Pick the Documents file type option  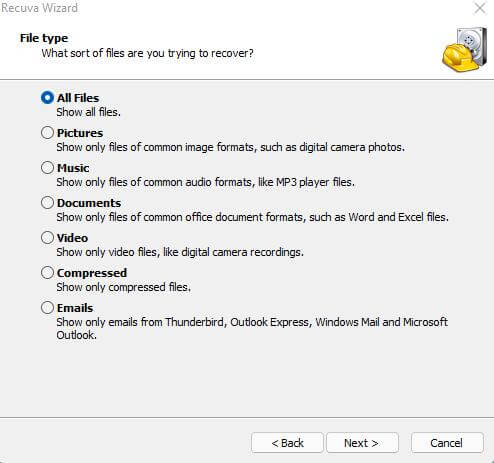(x=47, y=203)
